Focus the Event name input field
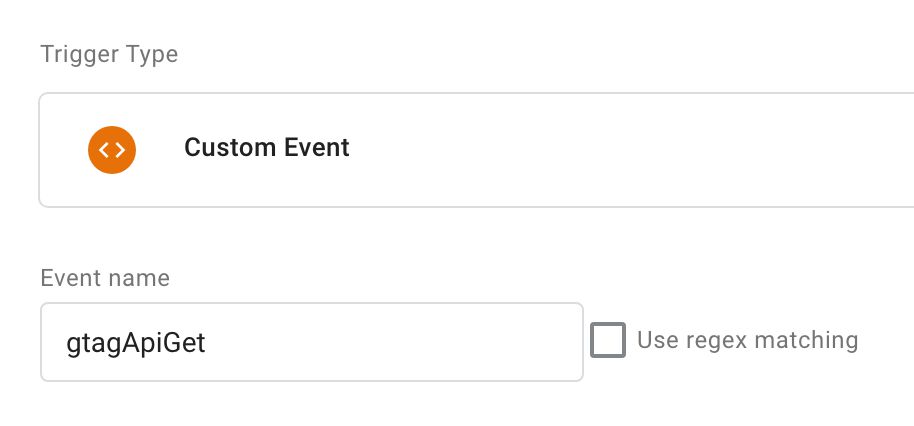The height and width of the screenshot is (426, 914). 312,342
